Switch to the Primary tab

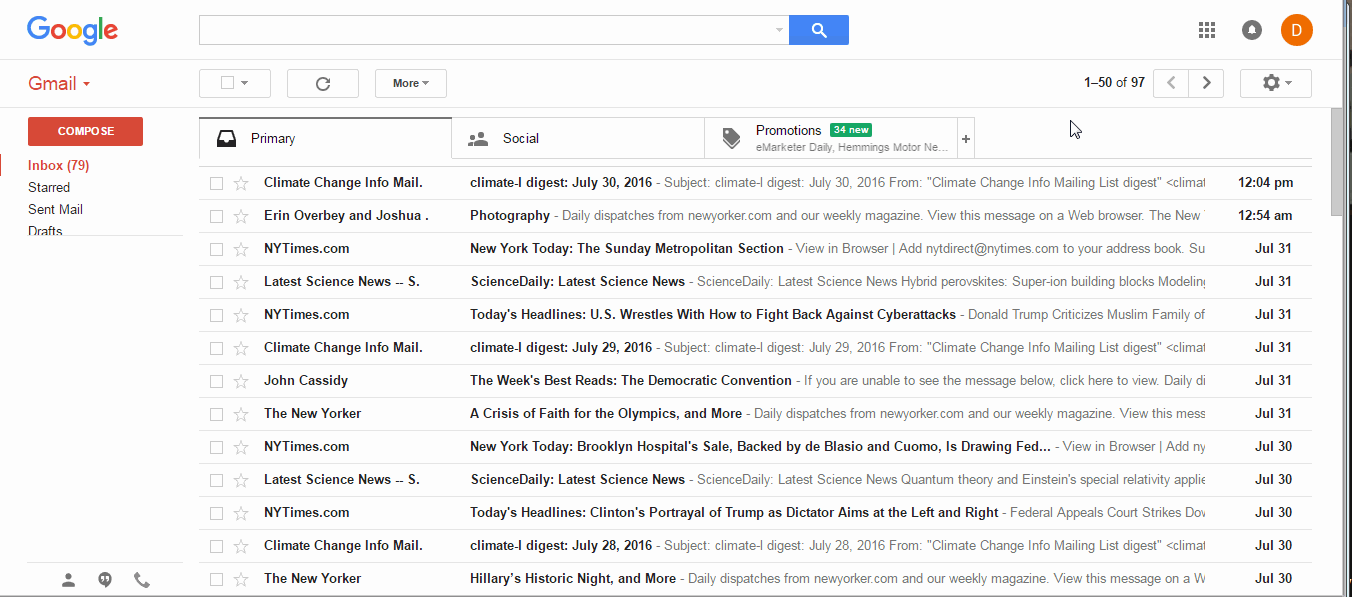tap(325, 139)
